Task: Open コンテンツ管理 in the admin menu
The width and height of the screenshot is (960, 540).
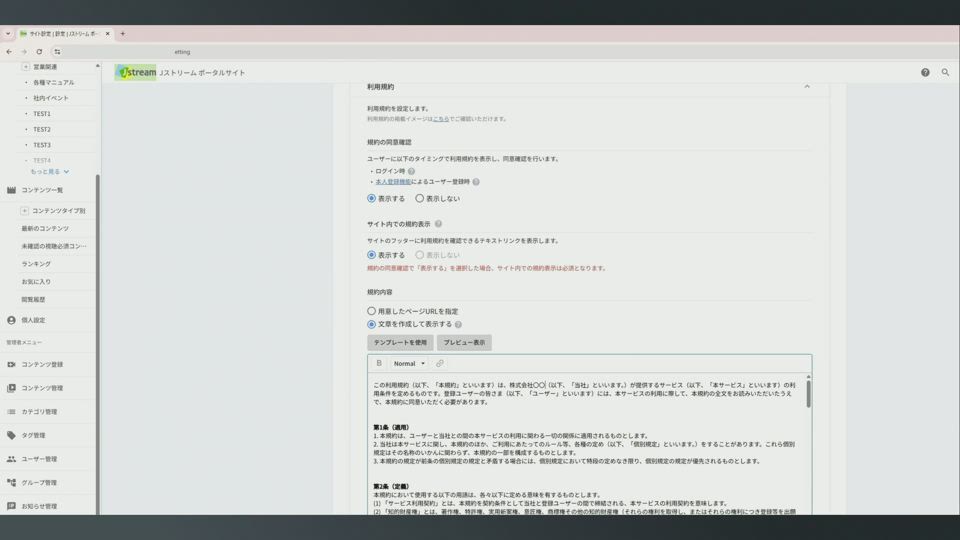Action: [x=42, y=388]
